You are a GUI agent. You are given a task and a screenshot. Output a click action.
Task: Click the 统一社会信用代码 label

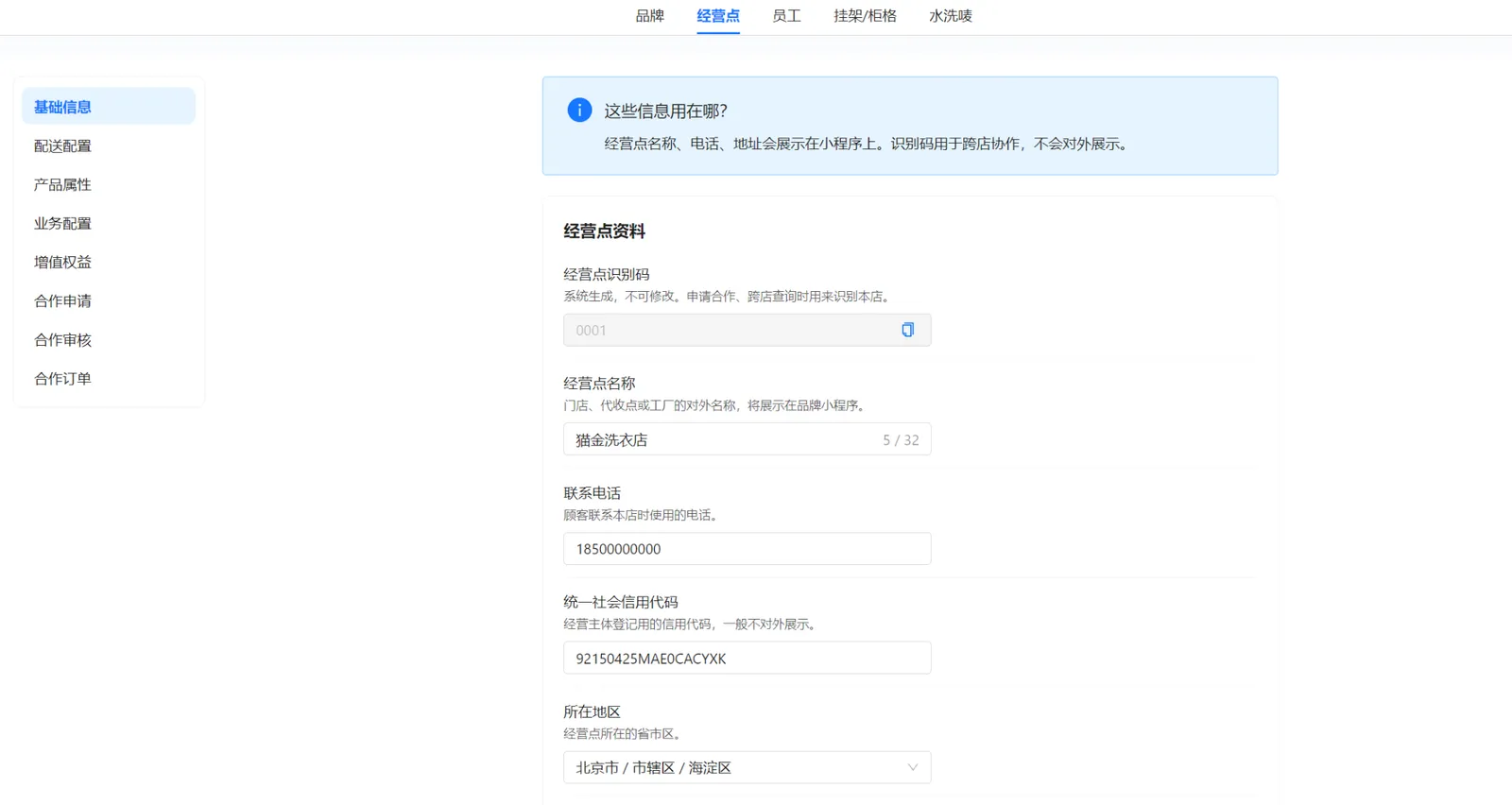620,602
